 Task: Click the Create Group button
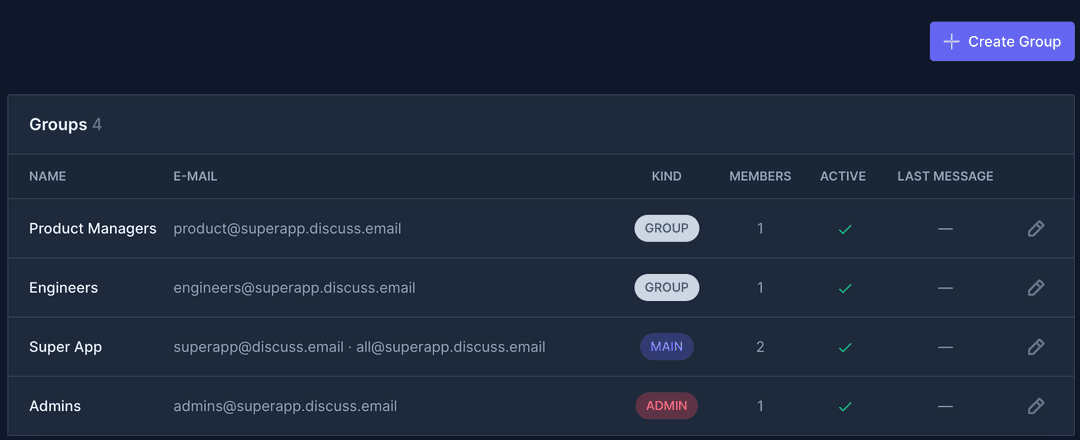pyautogui.click(x=1002, y=42)
